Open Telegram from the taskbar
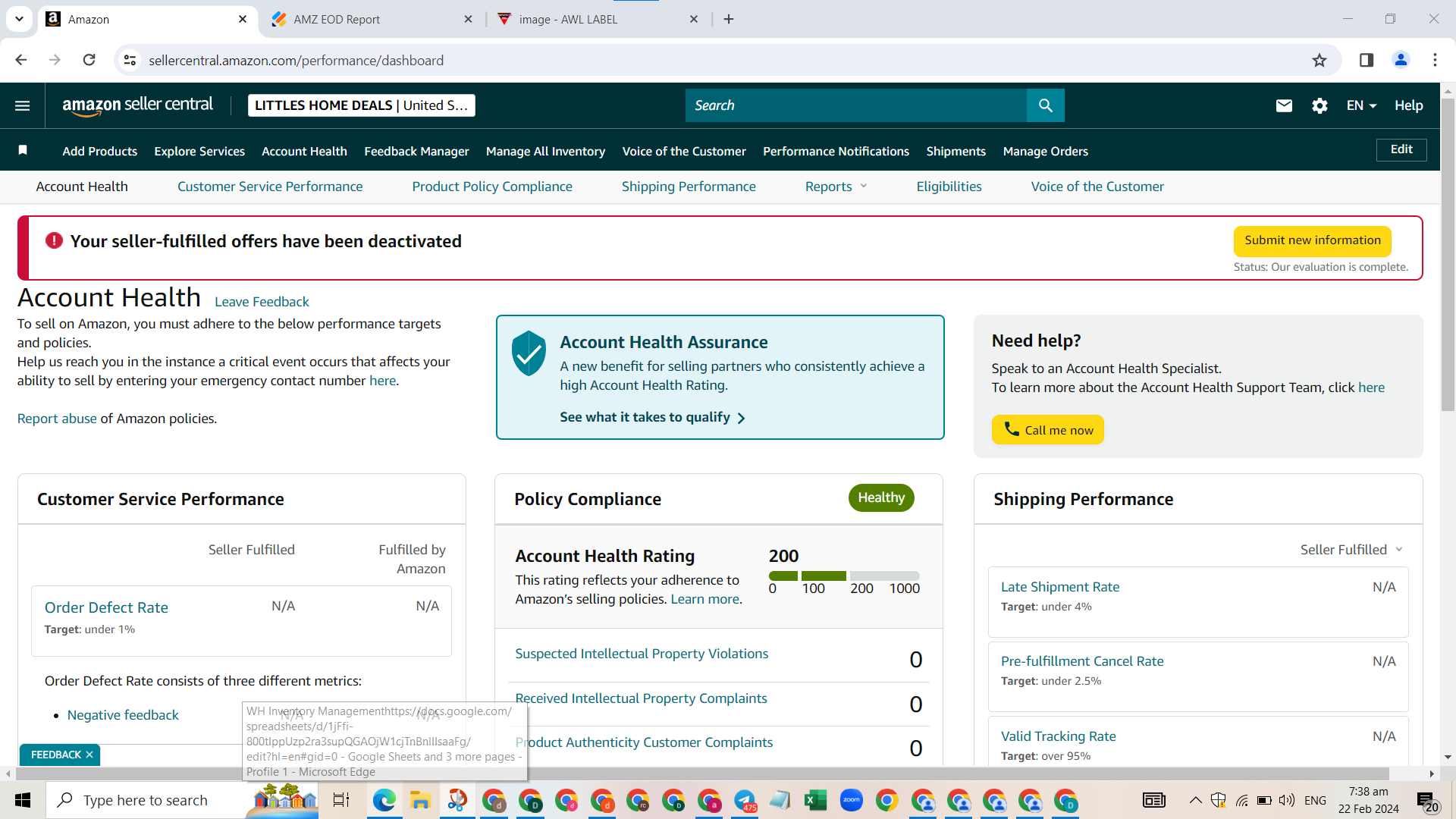The image size is (1456, 819). click(x=745, y=800)
